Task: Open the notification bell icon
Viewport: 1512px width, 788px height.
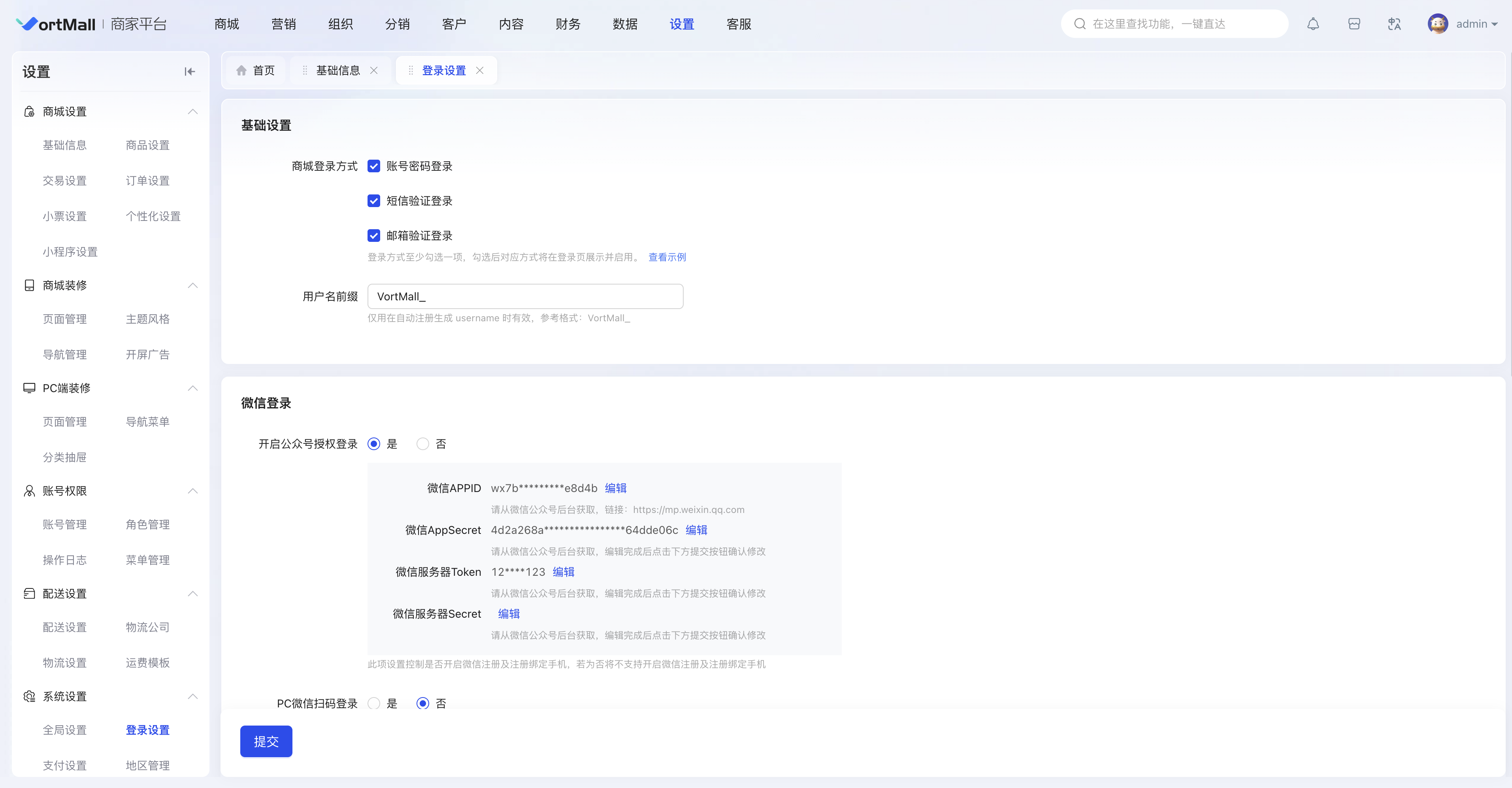Action: pyautogui.click(x=1313, y=24)
